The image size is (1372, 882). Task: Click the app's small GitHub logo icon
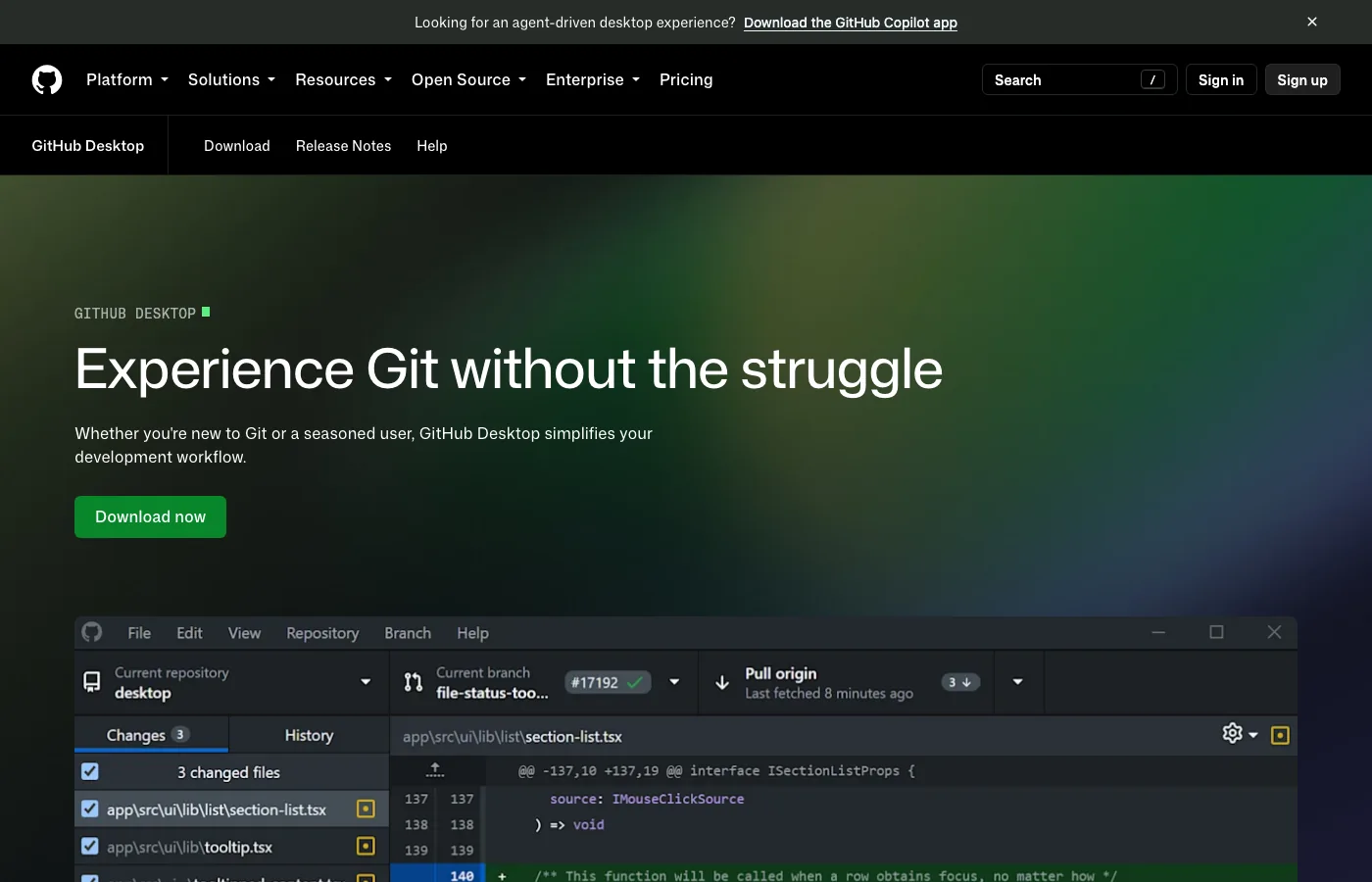(92, 632)
